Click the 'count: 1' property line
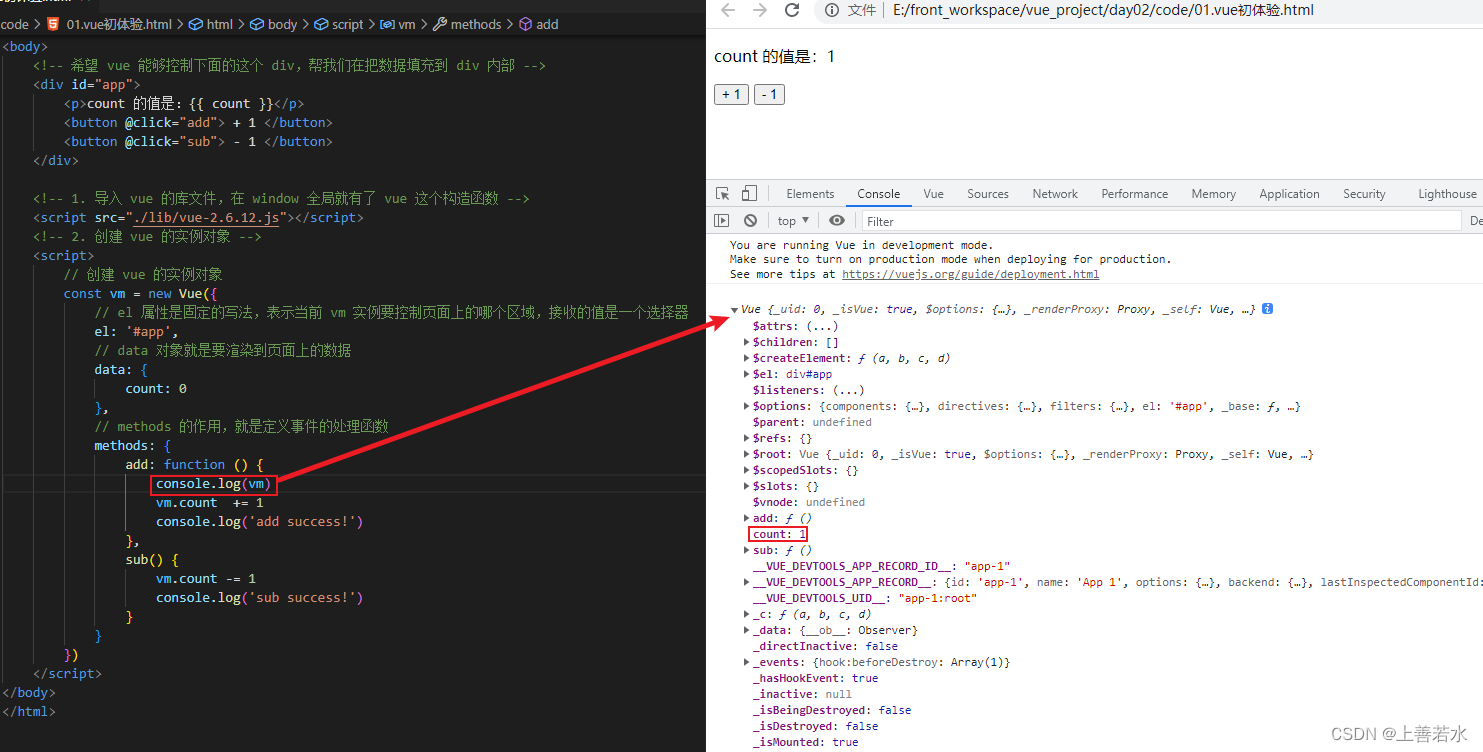 [778, 534]
